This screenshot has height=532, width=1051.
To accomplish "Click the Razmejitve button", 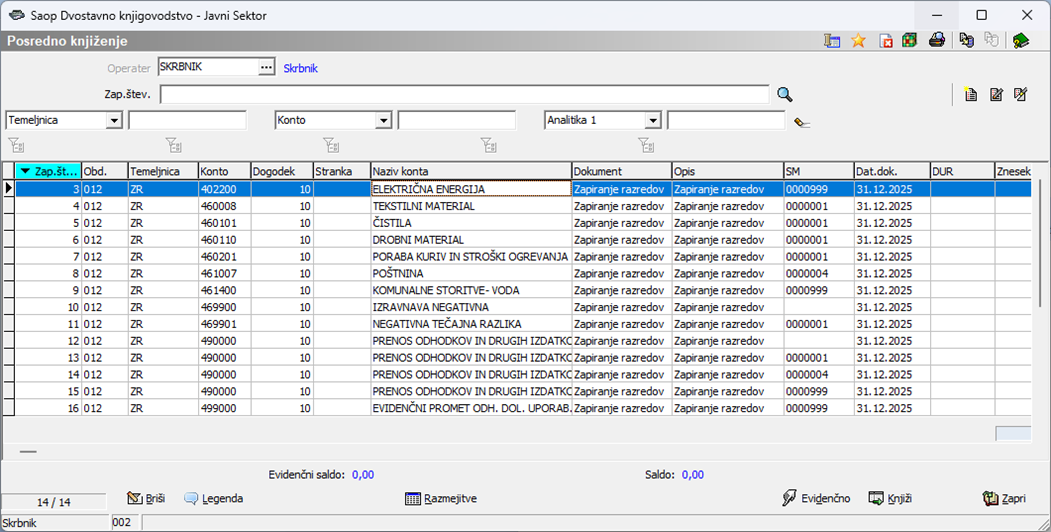I will tap(441, 498).
